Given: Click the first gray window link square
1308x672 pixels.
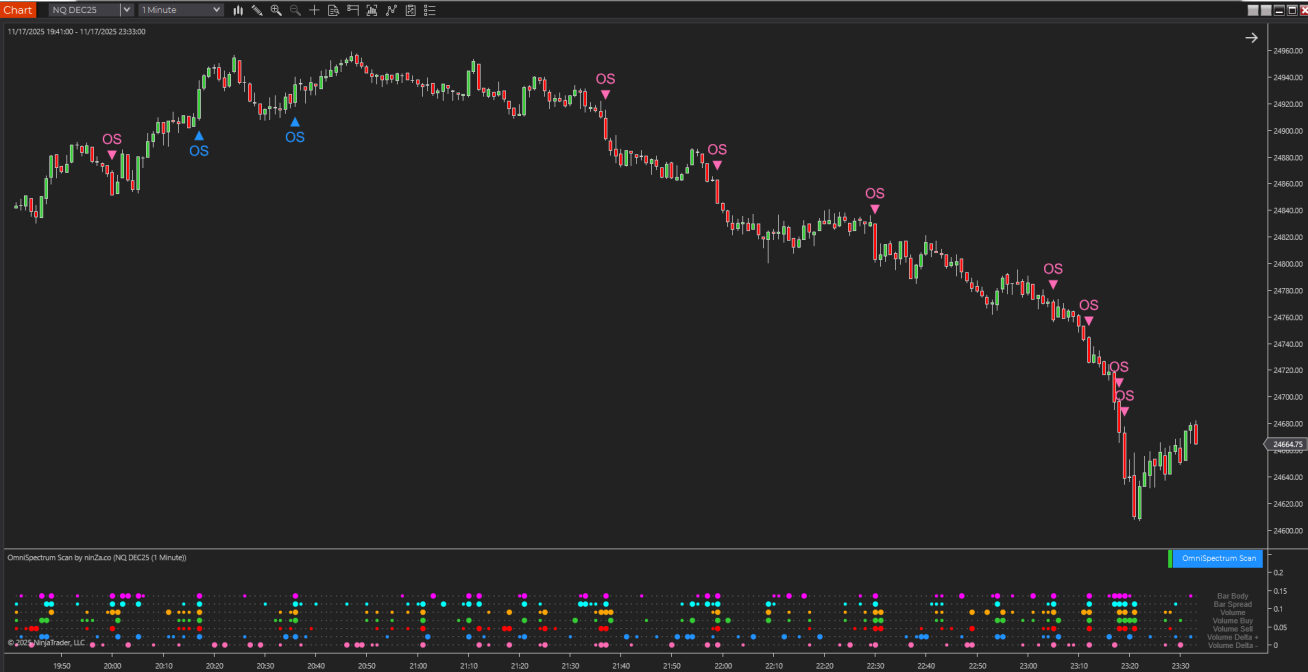Looking at the screenshot, I should 1254,10.
